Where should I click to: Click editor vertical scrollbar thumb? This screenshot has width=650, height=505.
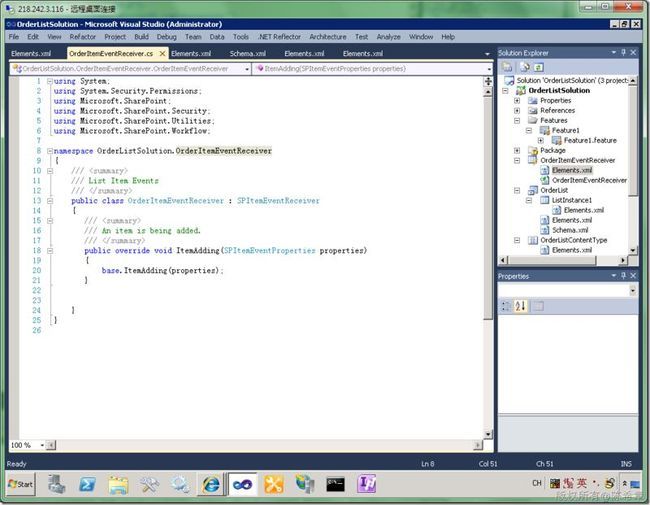(488, 208)
